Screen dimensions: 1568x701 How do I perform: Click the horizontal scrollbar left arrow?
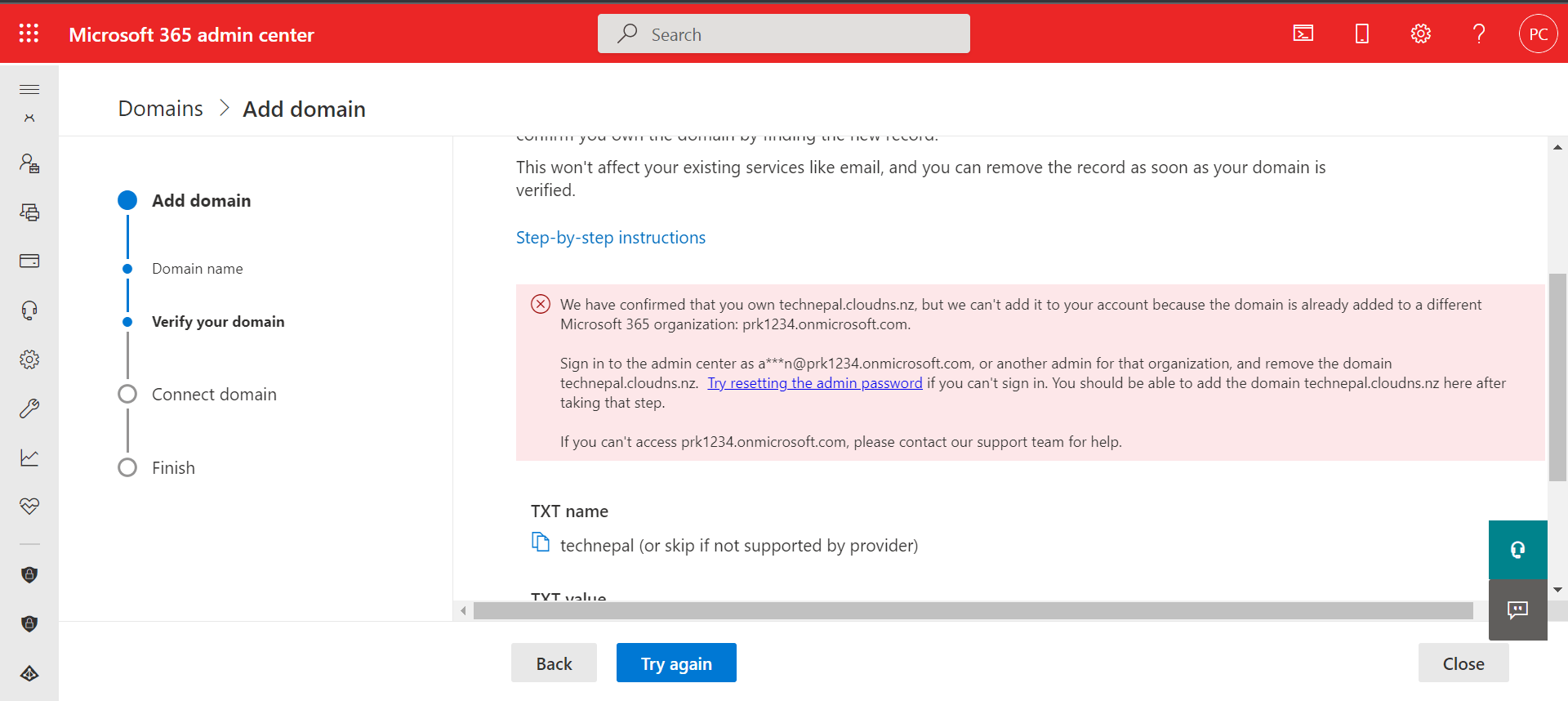coord(463,610)
